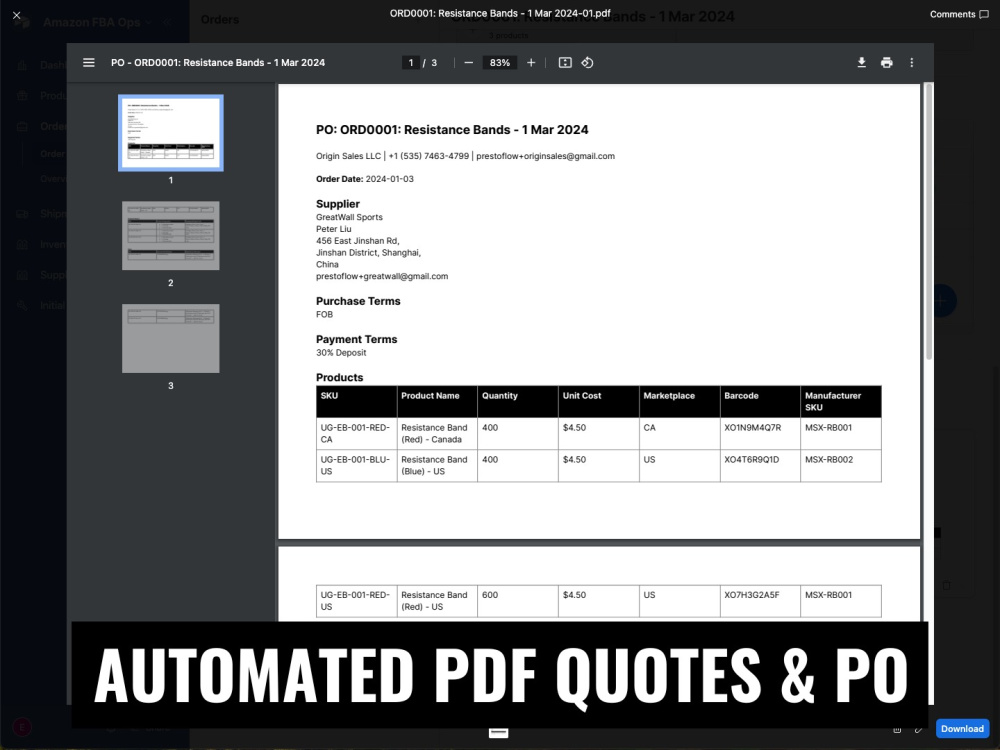
Task: Zoom out the PDF with minus icon
Action: point(469,62)
